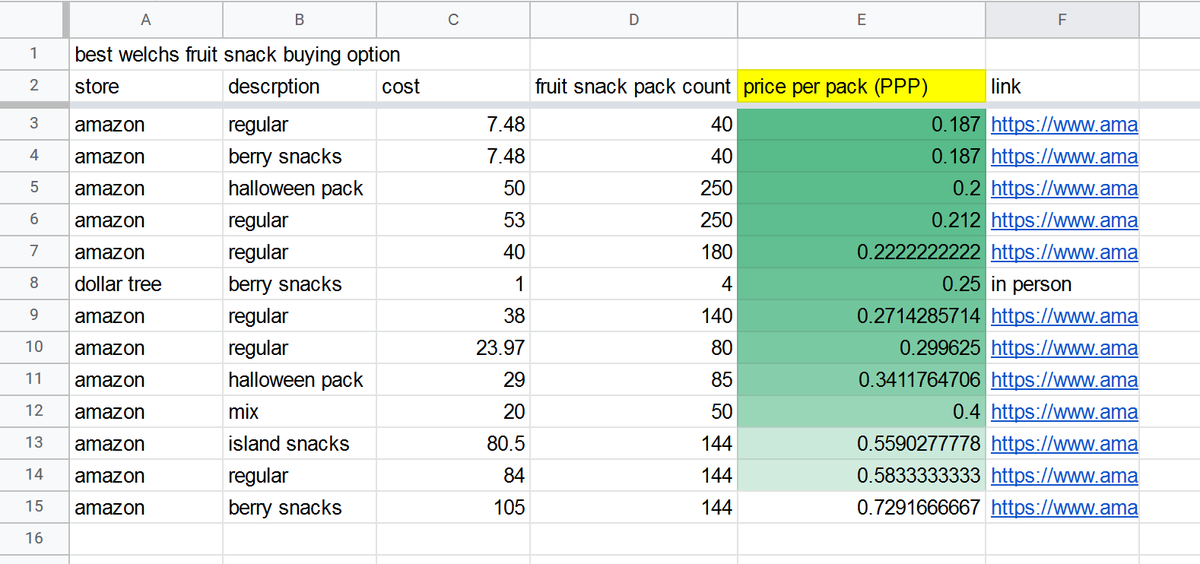Select column A header
The width and height of the screenshot is (1200, 564).
pos(146,19)
